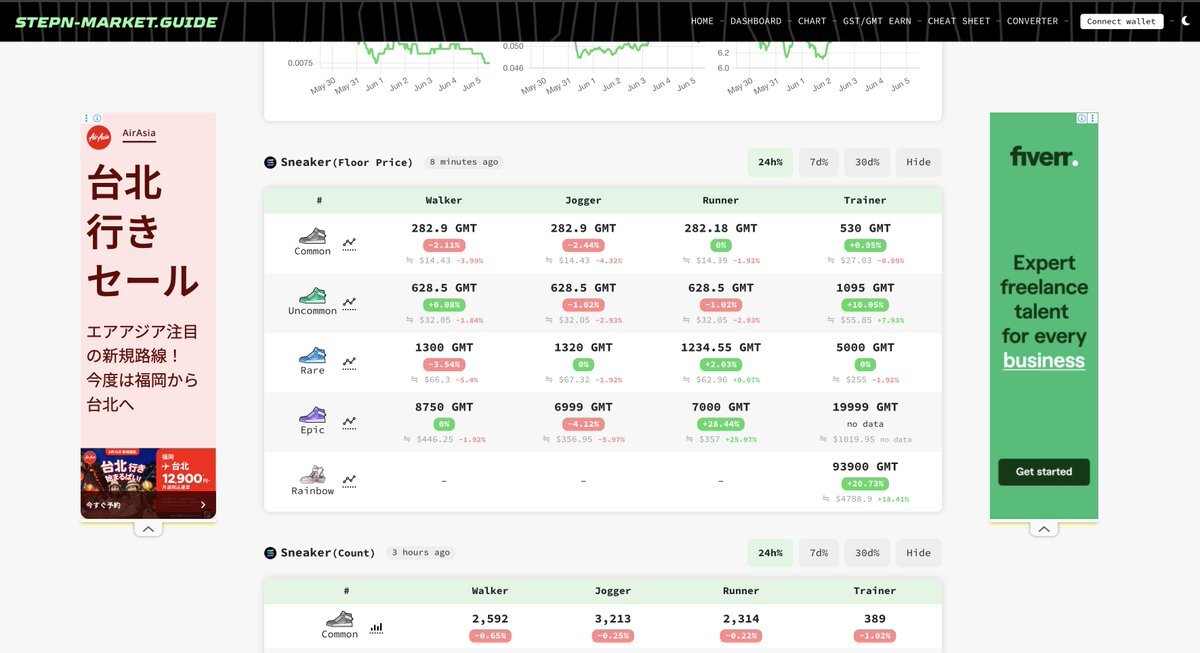1200x653 pixels.
Task: Click the AirAsia logo in left ad
Action: click(x=99, y=137)
